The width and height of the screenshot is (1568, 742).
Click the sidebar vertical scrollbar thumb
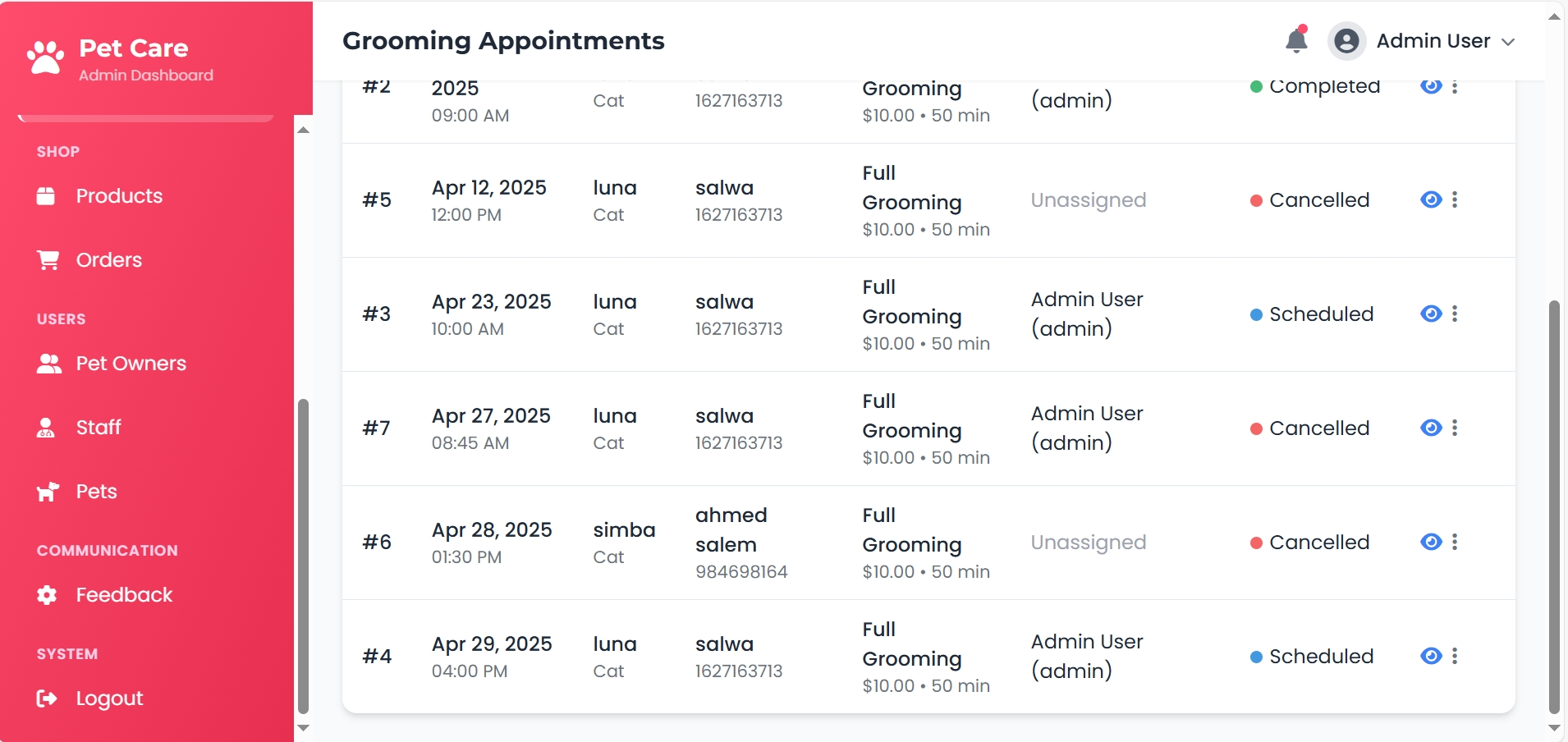[303, 558]
